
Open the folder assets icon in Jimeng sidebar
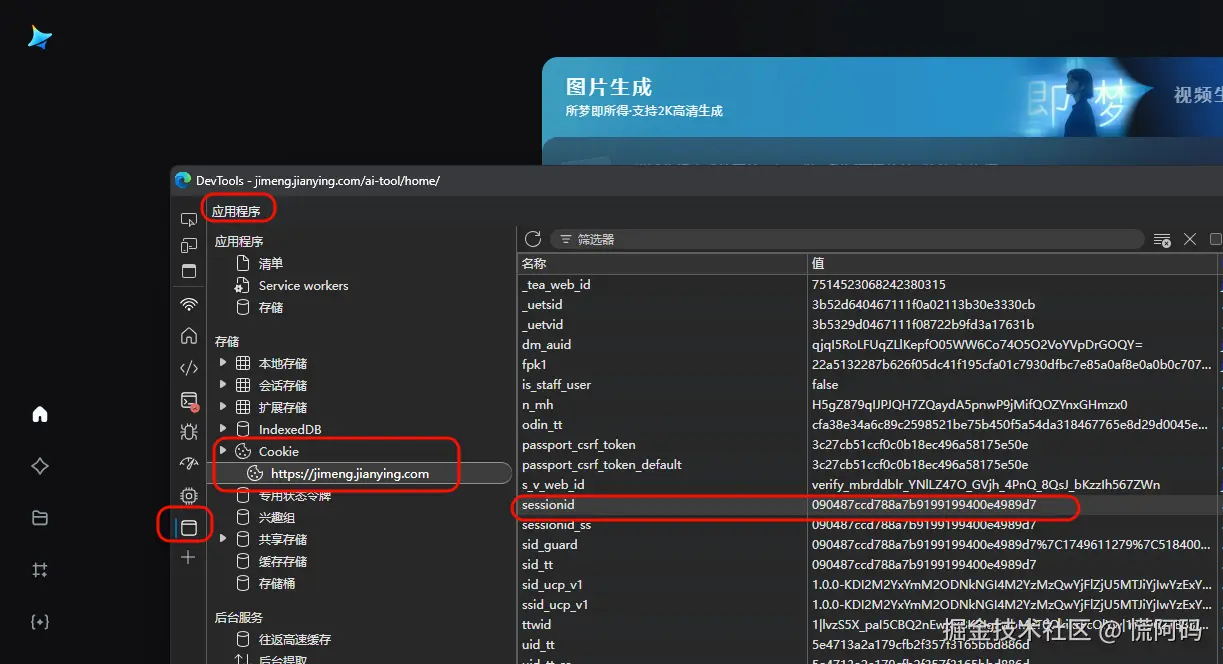coord(40,518)
